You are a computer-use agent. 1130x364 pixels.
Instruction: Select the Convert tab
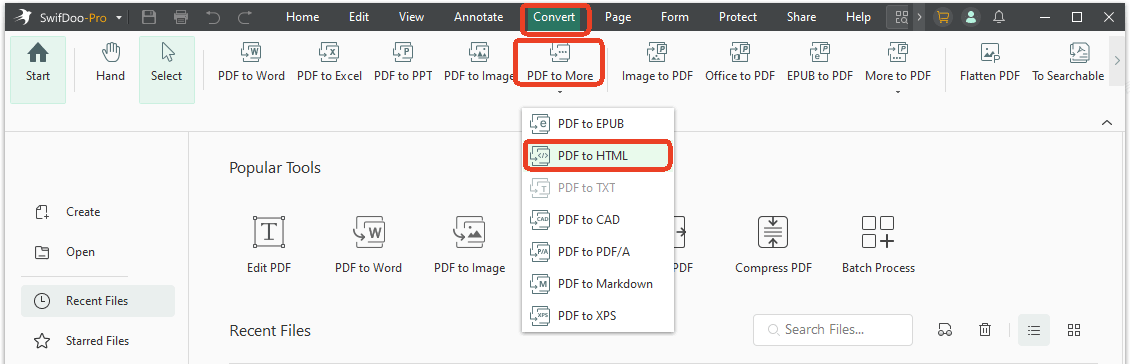point(554,17)
